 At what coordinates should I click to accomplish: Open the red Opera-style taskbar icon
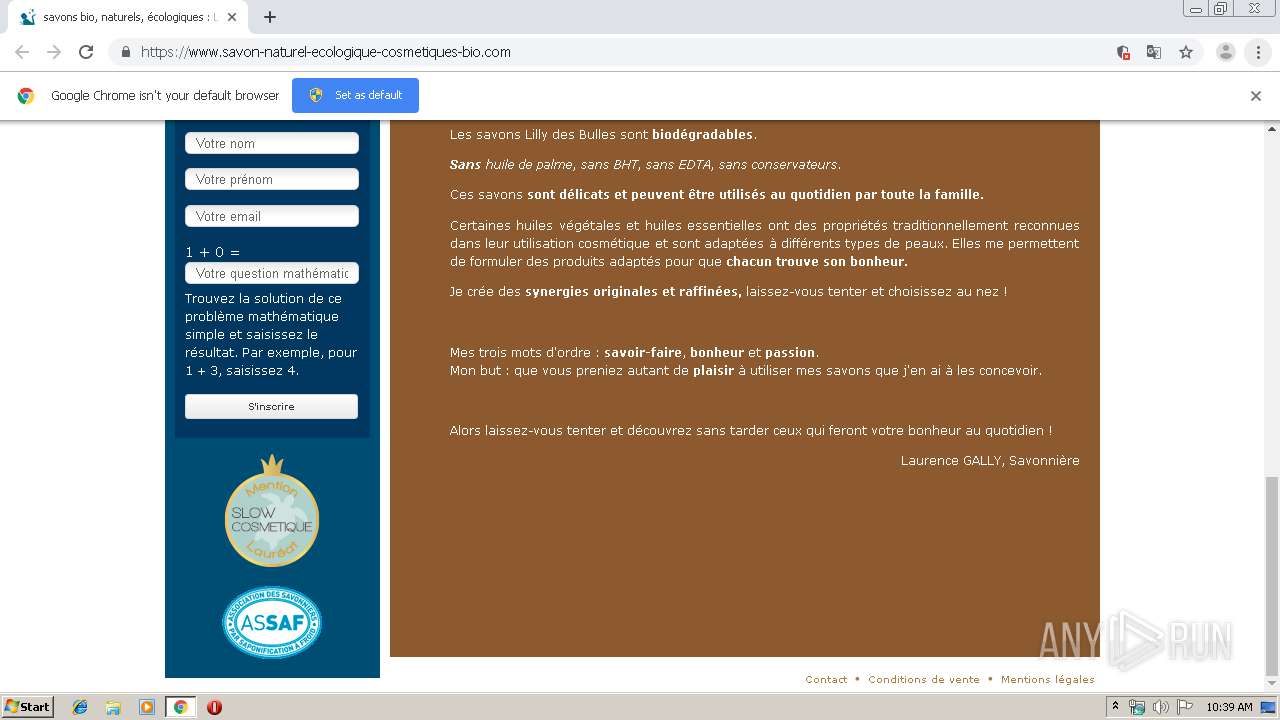point(214,707)
